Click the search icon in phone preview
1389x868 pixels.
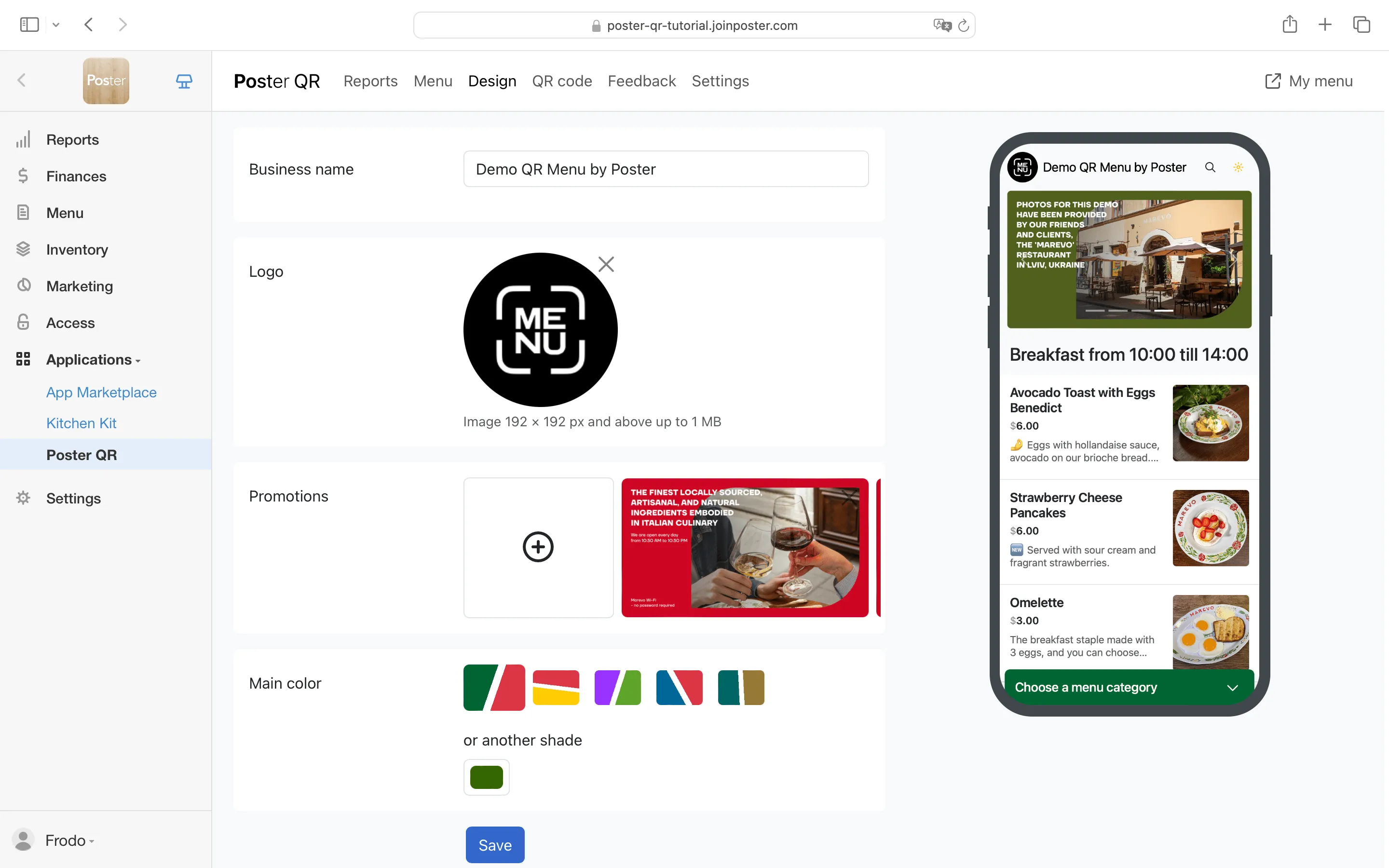coord(1210,167)
